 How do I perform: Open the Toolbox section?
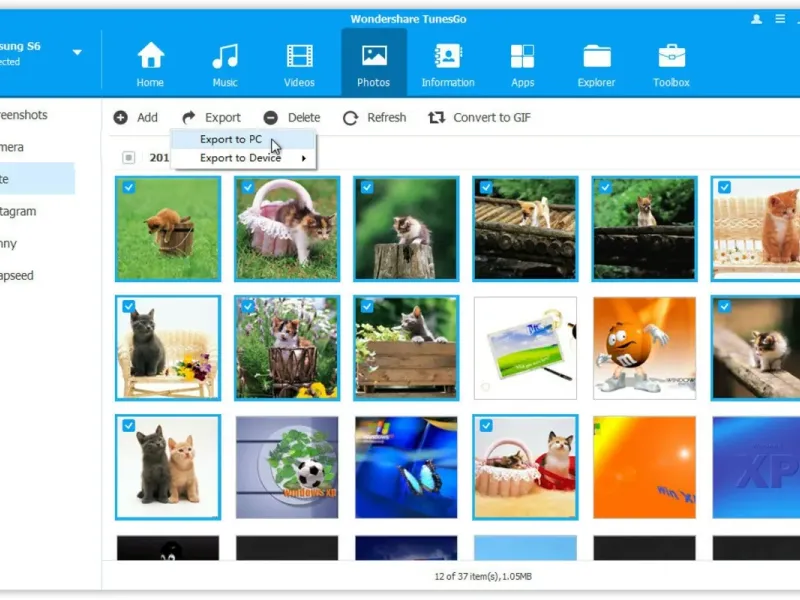point(671,64)
